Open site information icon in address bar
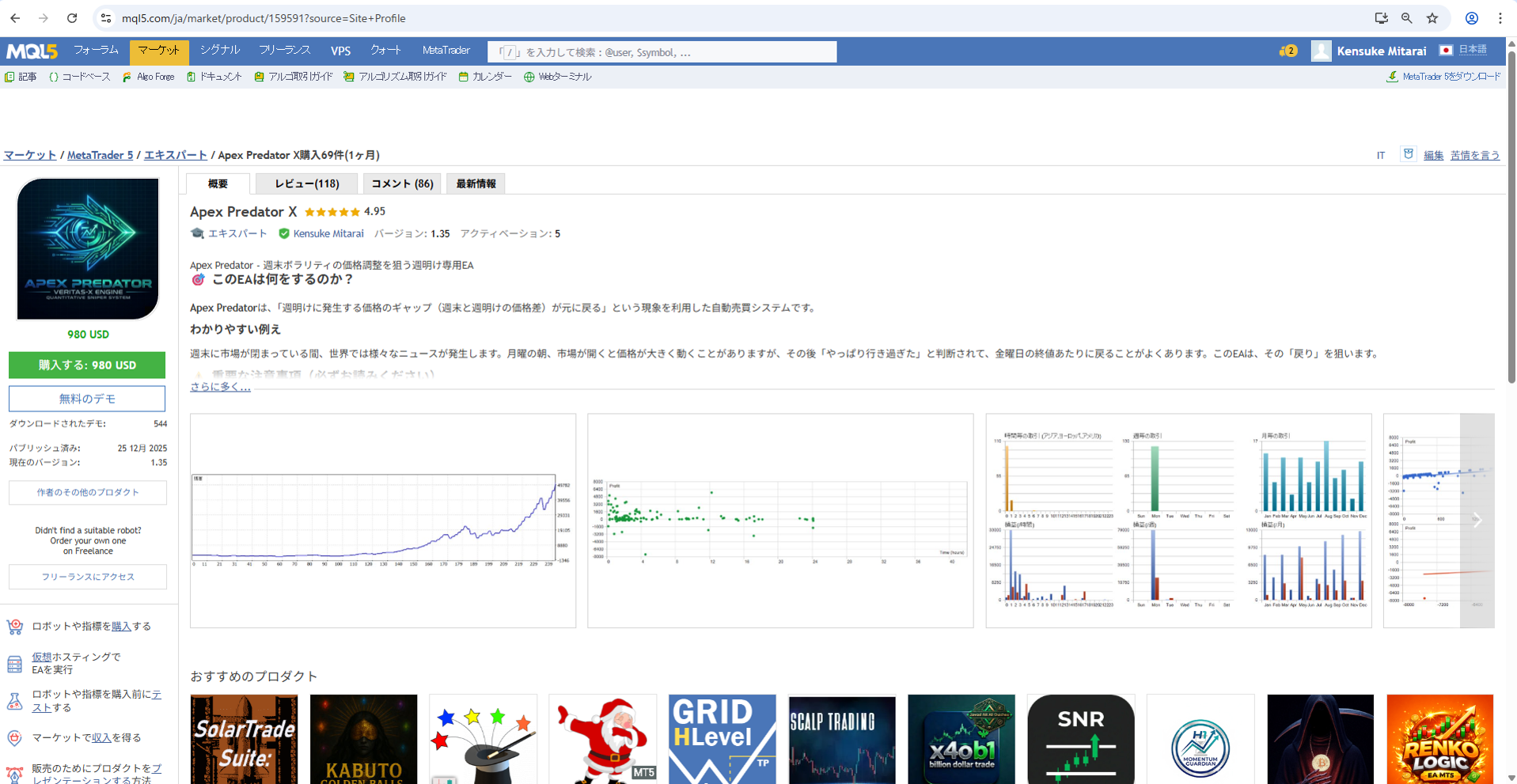1517x784 pixels. pos(106,18)
